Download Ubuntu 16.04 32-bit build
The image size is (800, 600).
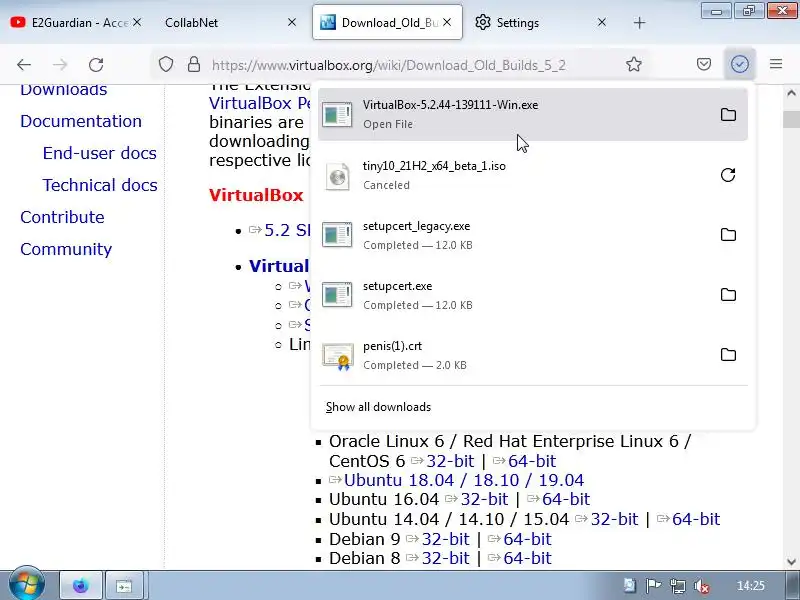(484, 499)
